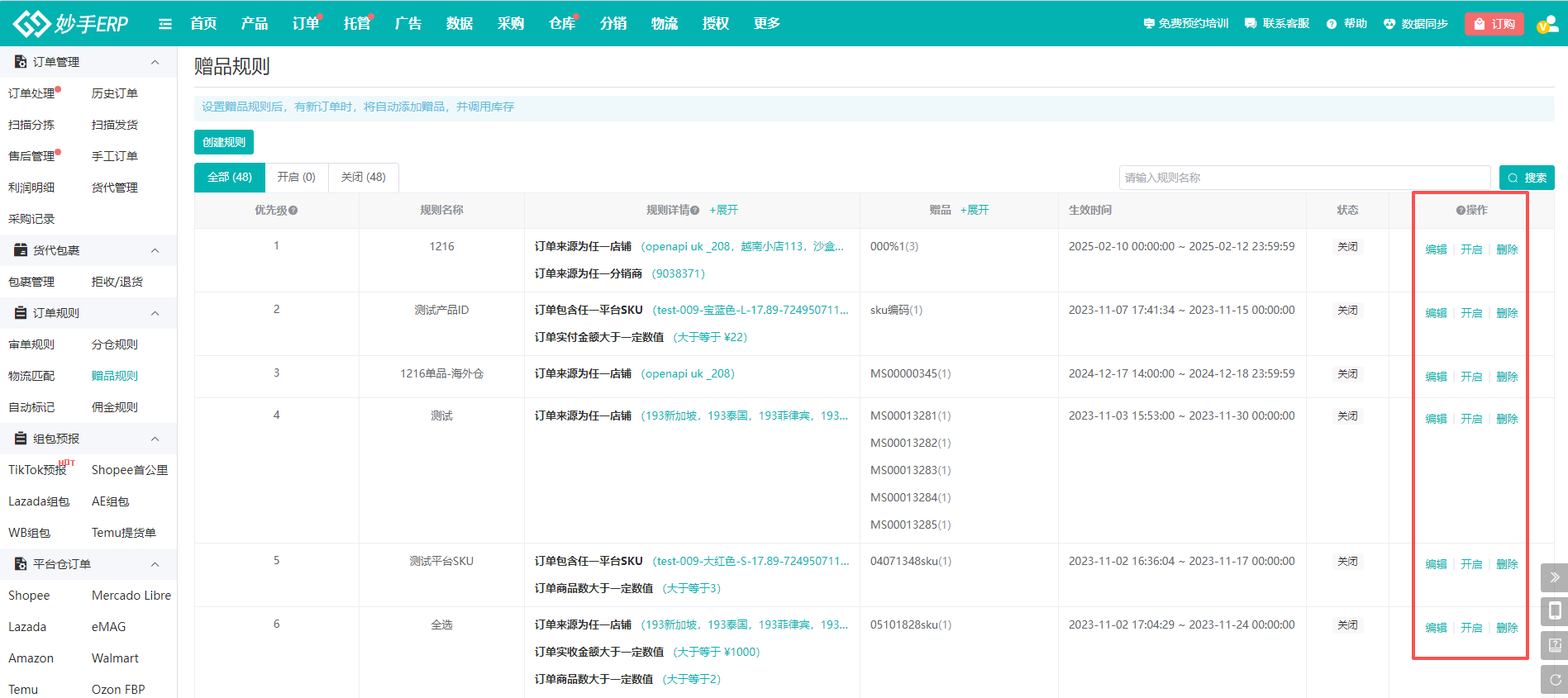Click the 妙手ERP logo
Screen dimensions: 1568x698
coord(71,24)
